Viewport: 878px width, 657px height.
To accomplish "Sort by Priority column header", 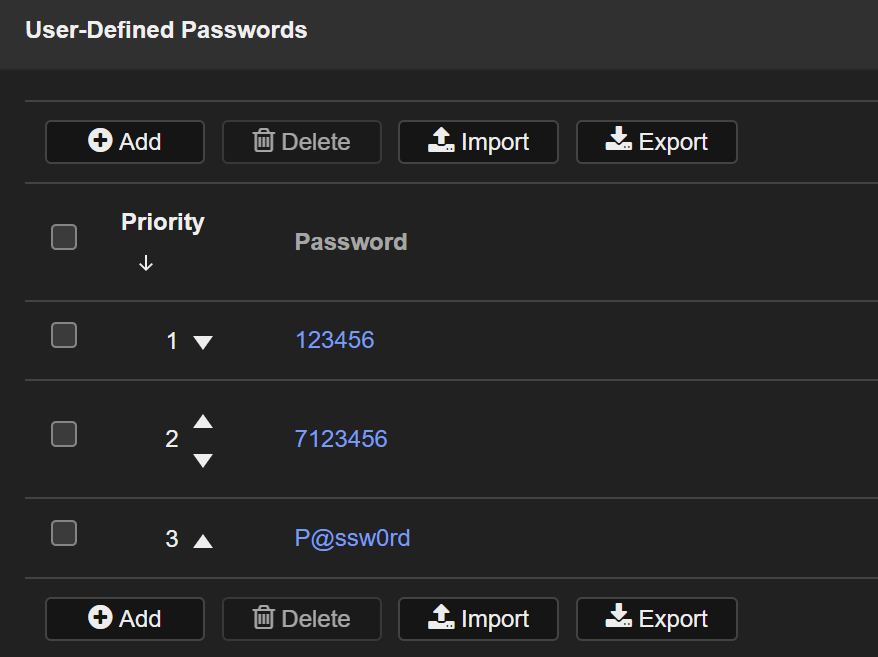I will pyautogui.click(x=162, y=223).
